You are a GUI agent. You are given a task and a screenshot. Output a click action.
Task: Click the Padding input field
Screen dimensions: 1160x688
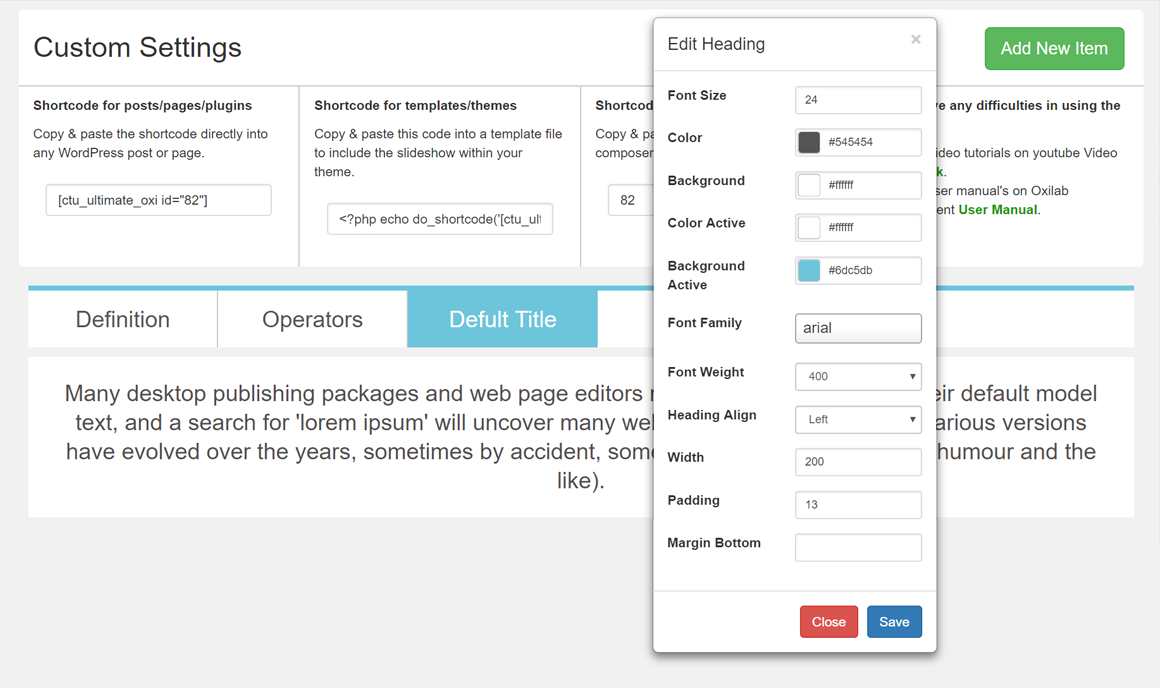tap(858, 505)
